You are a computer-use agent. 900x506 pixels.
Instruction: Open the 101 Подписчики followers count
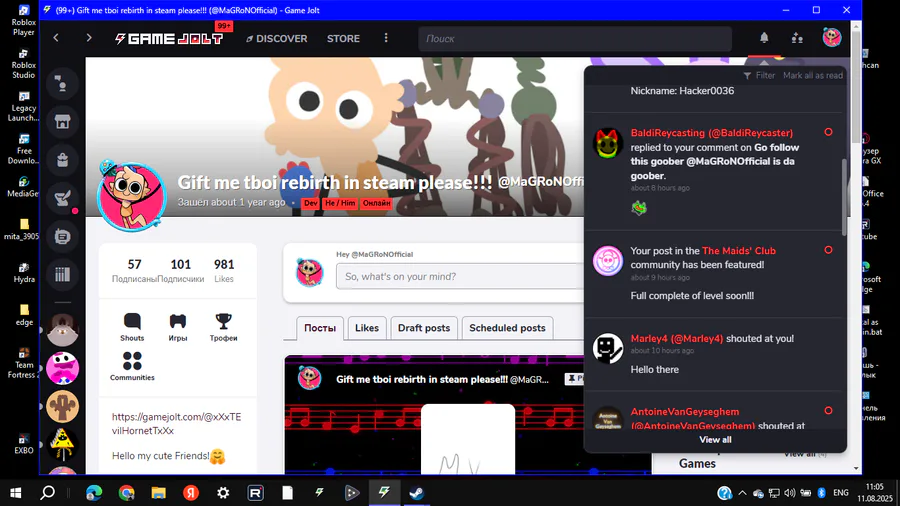(180, 271)
